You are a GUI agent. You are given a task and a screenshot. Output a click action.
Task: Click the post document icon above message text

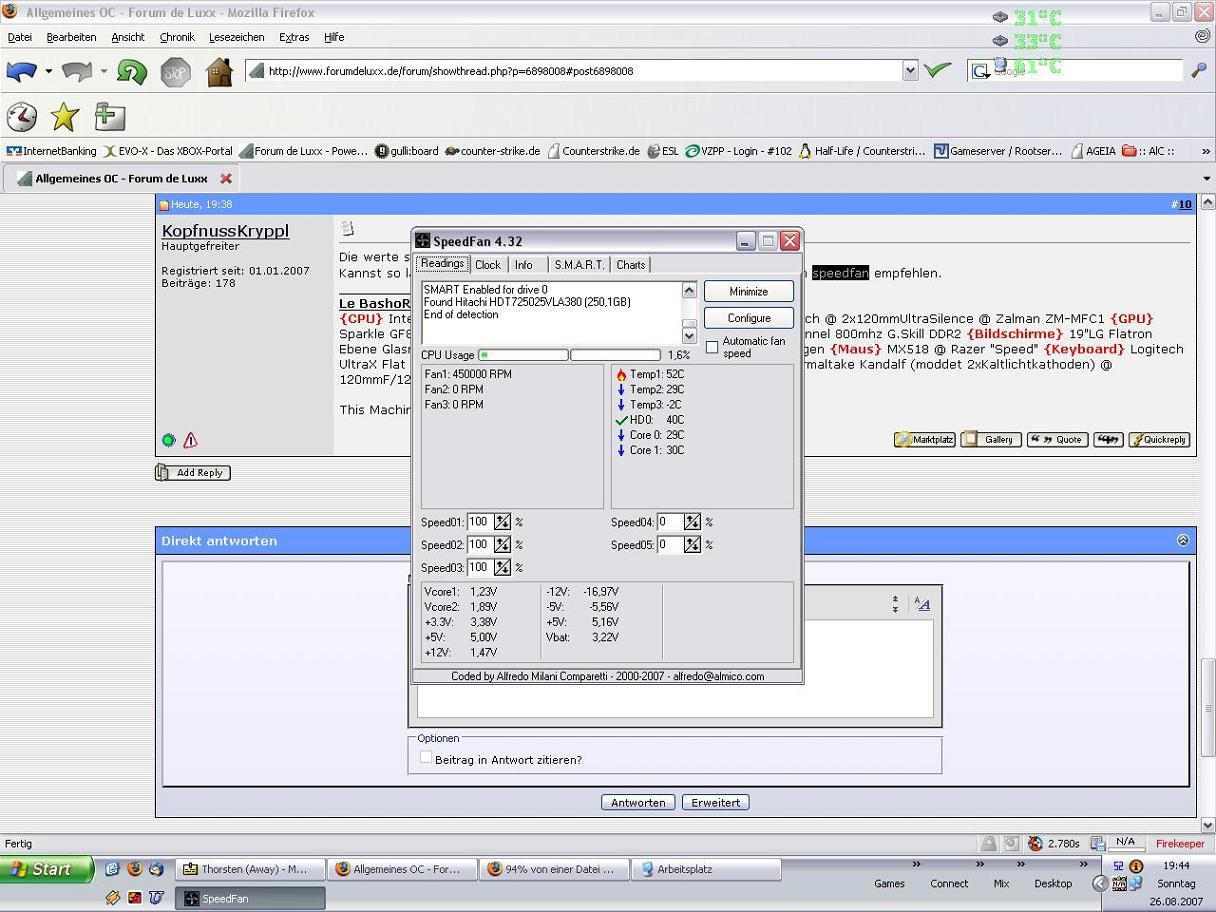tap(347, 229)
